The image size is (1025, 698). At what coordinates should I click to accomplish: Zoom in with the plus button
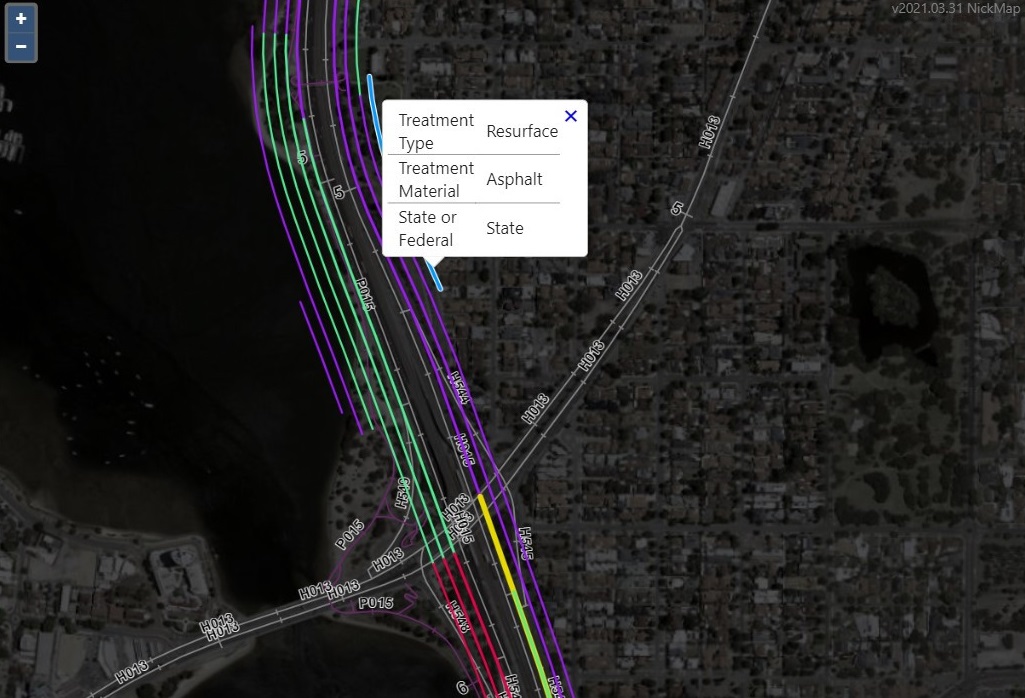[x=21, y=18]
